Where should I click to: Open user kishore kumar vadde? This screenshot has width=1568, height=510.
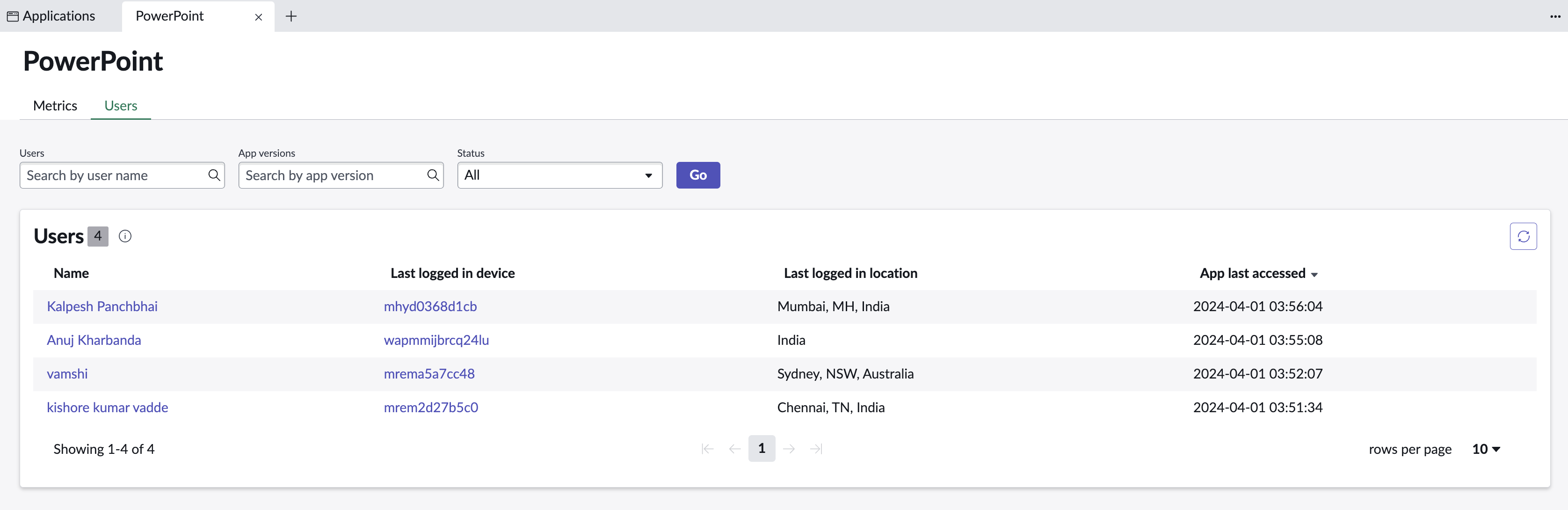coord(107,407)
